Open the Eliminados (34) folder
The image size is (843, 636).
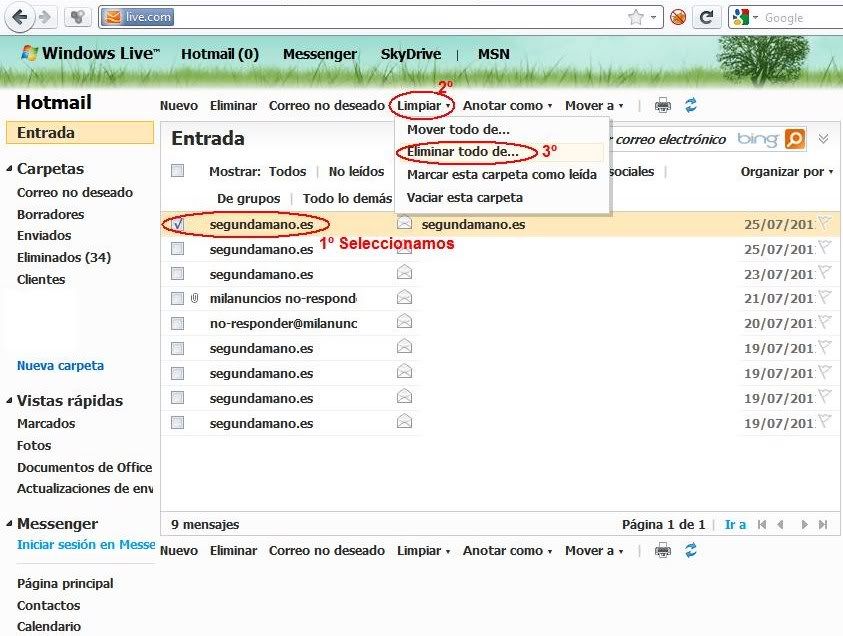(x=64, y=258)
